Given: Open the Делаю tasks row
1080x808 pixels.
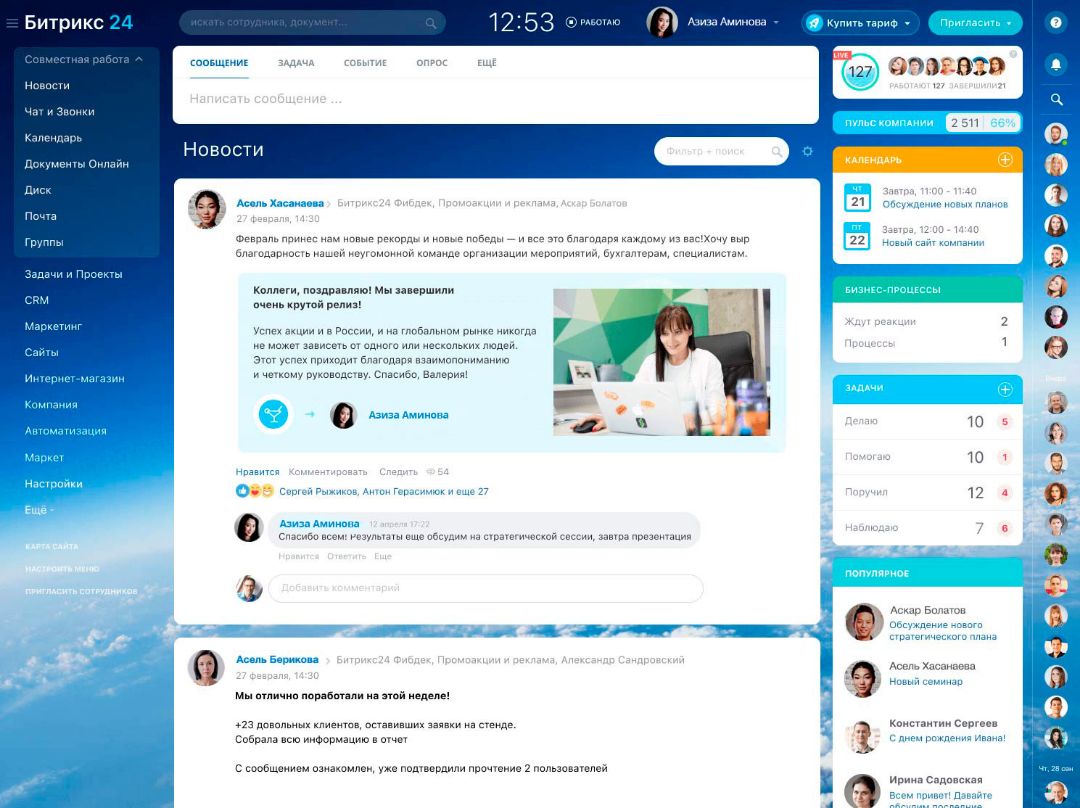Looking at the screenshot, I should click(927, 422).
